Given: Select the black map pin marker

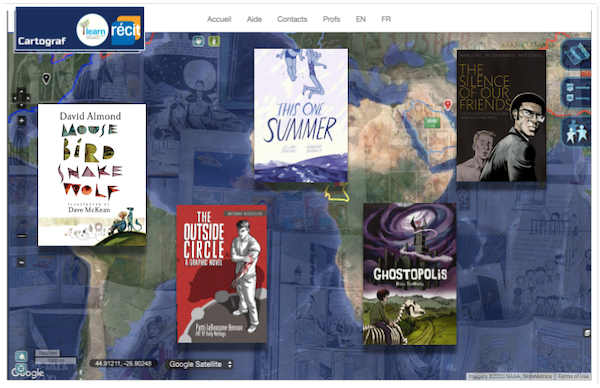Looking at the screenshot, I should tap(46, 78).
